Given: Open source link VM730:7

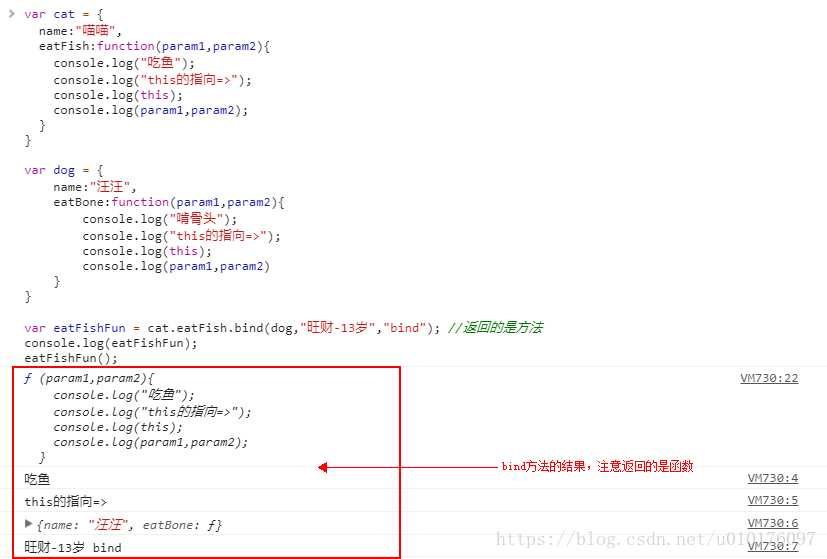Looking at the screenshot, I should [x=773, y=546].
